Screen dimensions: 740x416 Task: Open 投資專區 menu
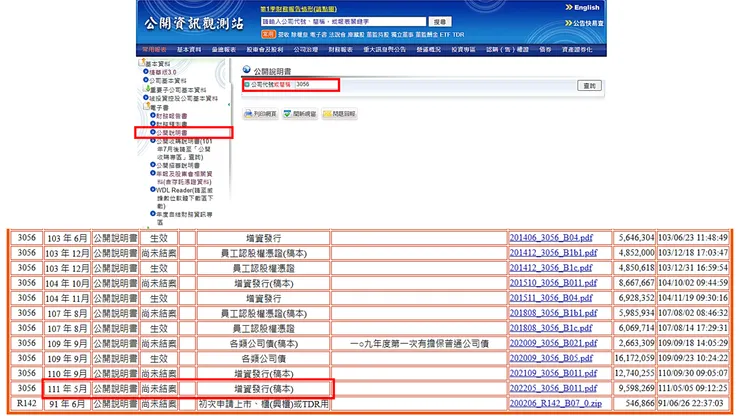pyautogui.click(x=463, y=49)
